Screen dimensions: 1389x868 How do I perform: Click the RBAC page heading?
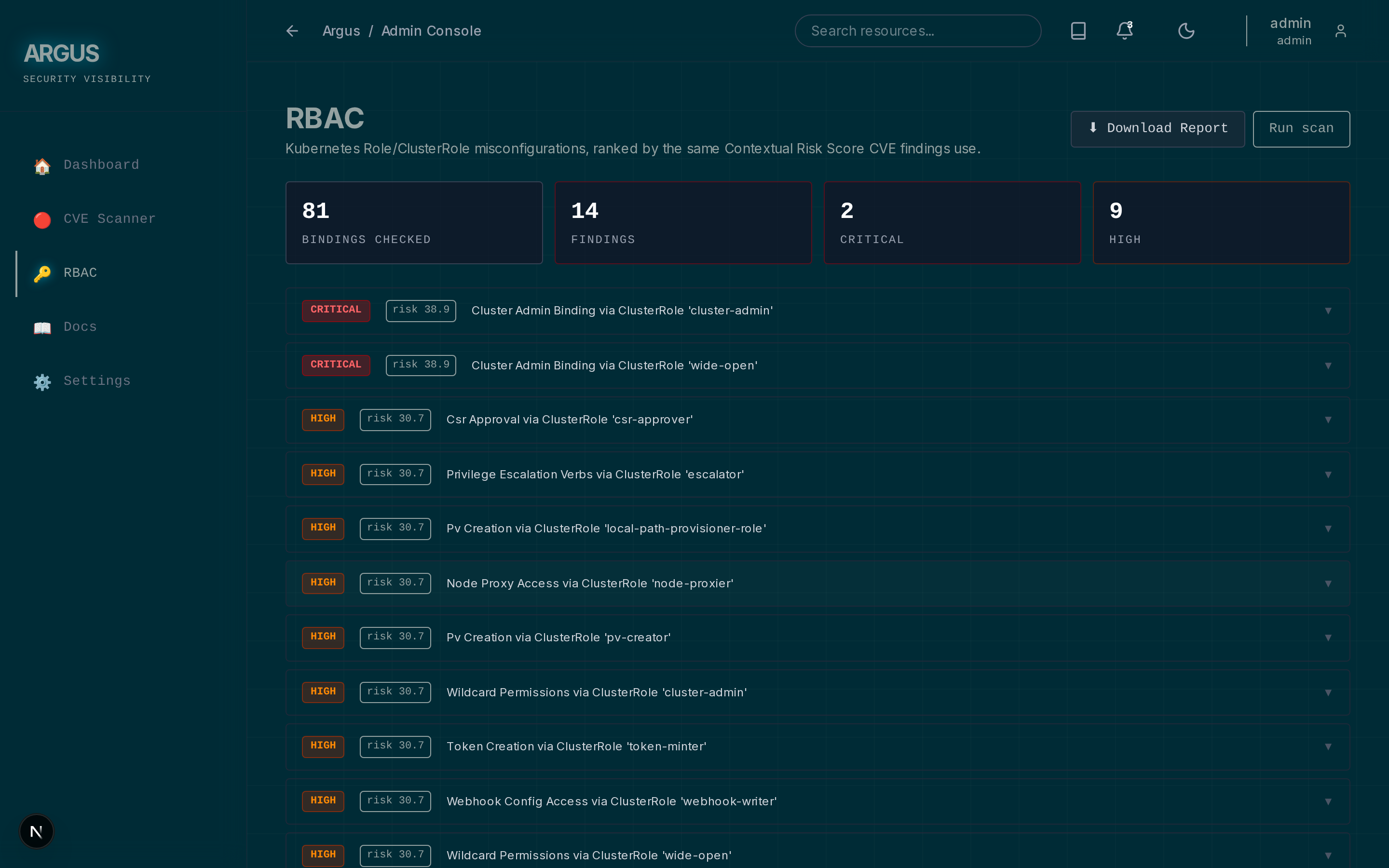click(x=325, y=118)
